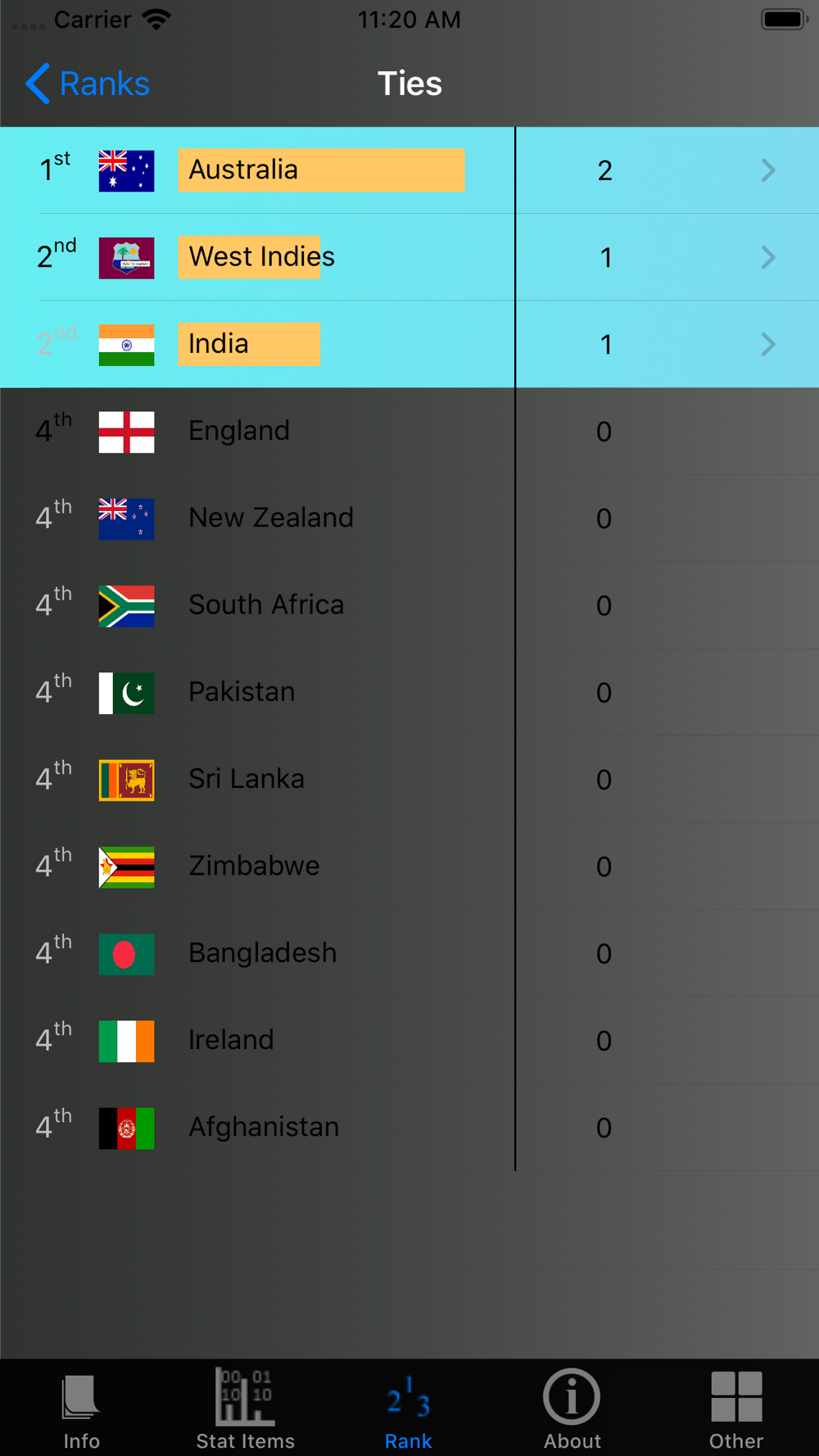Select the Afghanistan row
The image size is (819, 1456).
409,1128
